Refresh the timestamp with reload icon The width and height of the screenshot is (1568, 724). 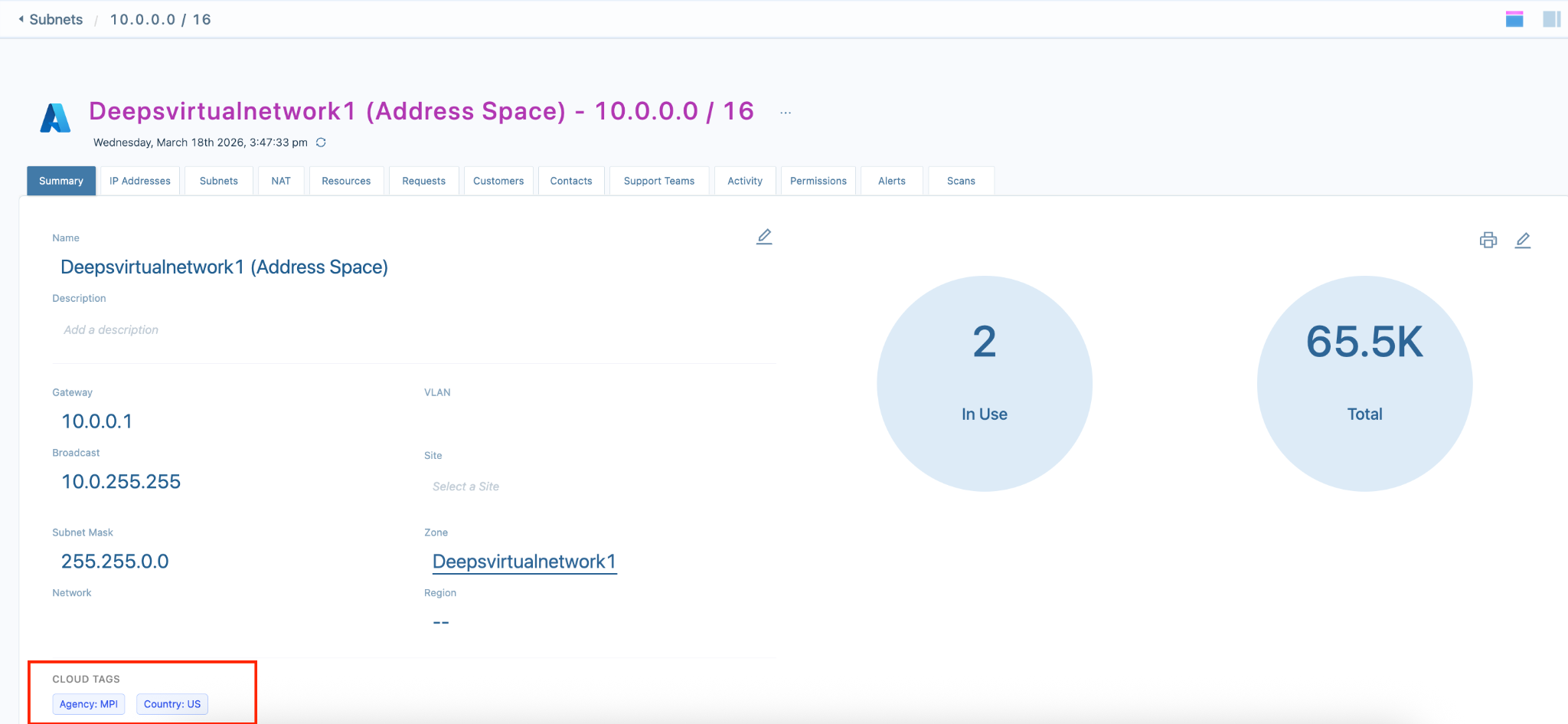(322, 143)
